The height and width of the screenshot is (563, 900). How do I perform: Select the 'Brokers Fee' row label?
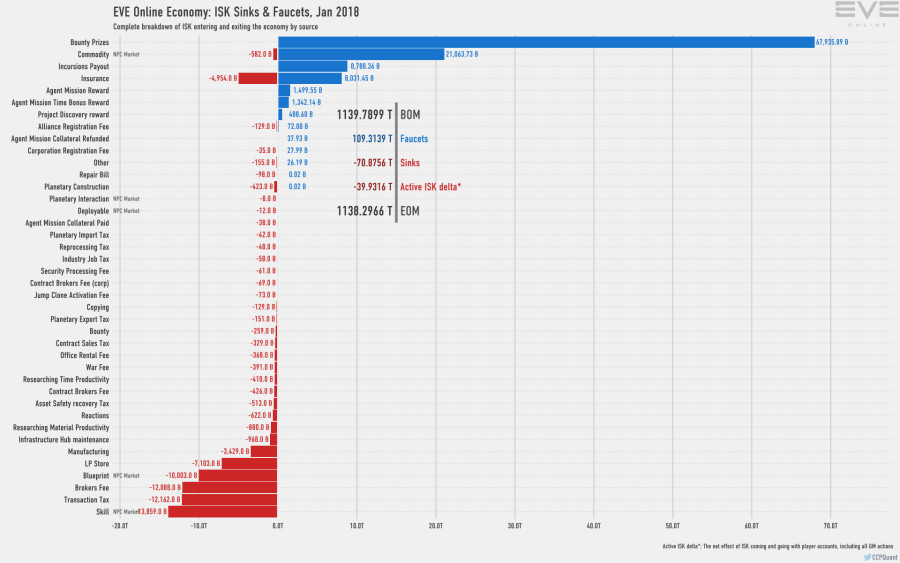[92, 488]
